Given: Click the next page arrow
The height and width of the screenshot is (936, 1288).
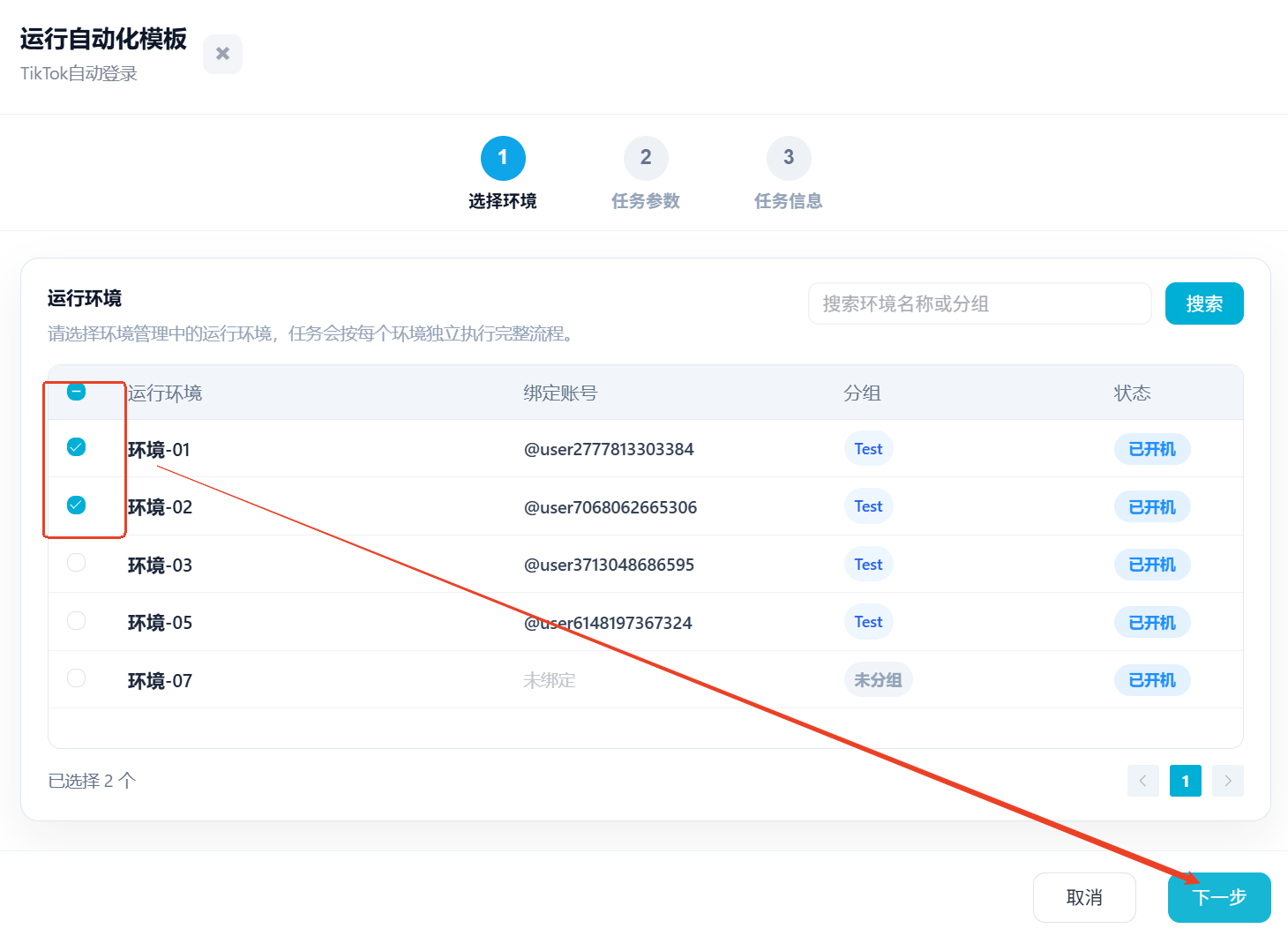Looking at the screenshot, I should tap(1228, 781).
